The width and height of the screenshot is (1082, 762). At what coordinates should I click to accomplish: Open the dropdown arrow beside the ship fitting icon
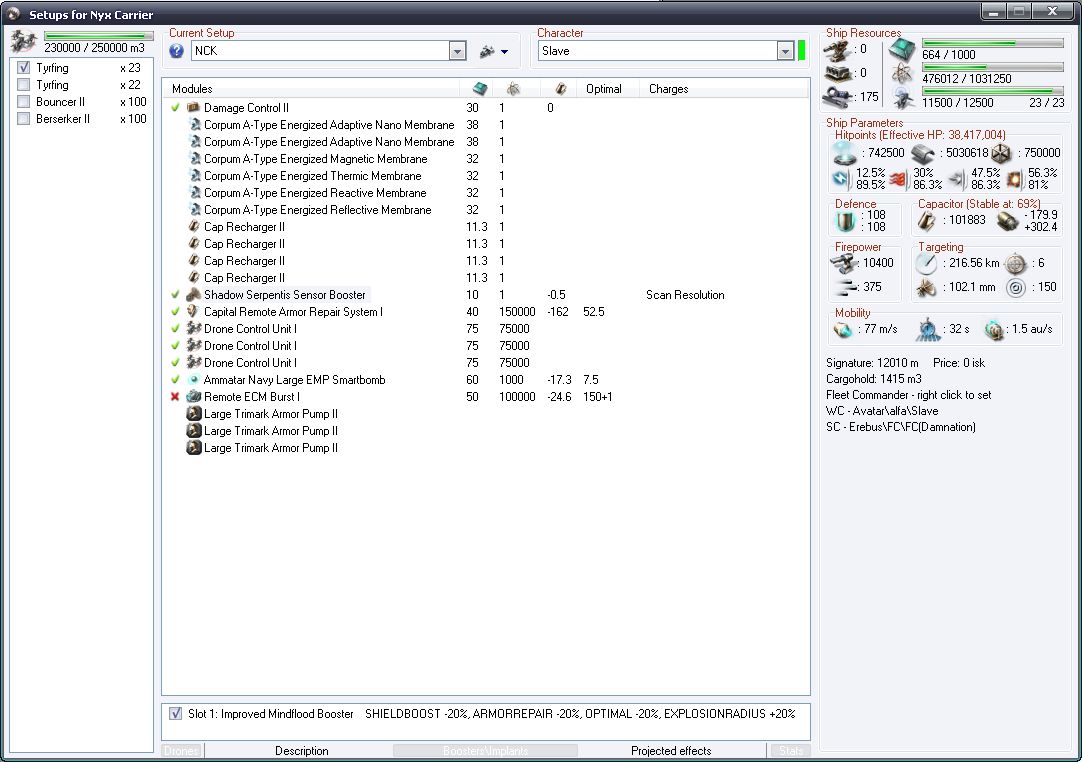pos(504,52)
